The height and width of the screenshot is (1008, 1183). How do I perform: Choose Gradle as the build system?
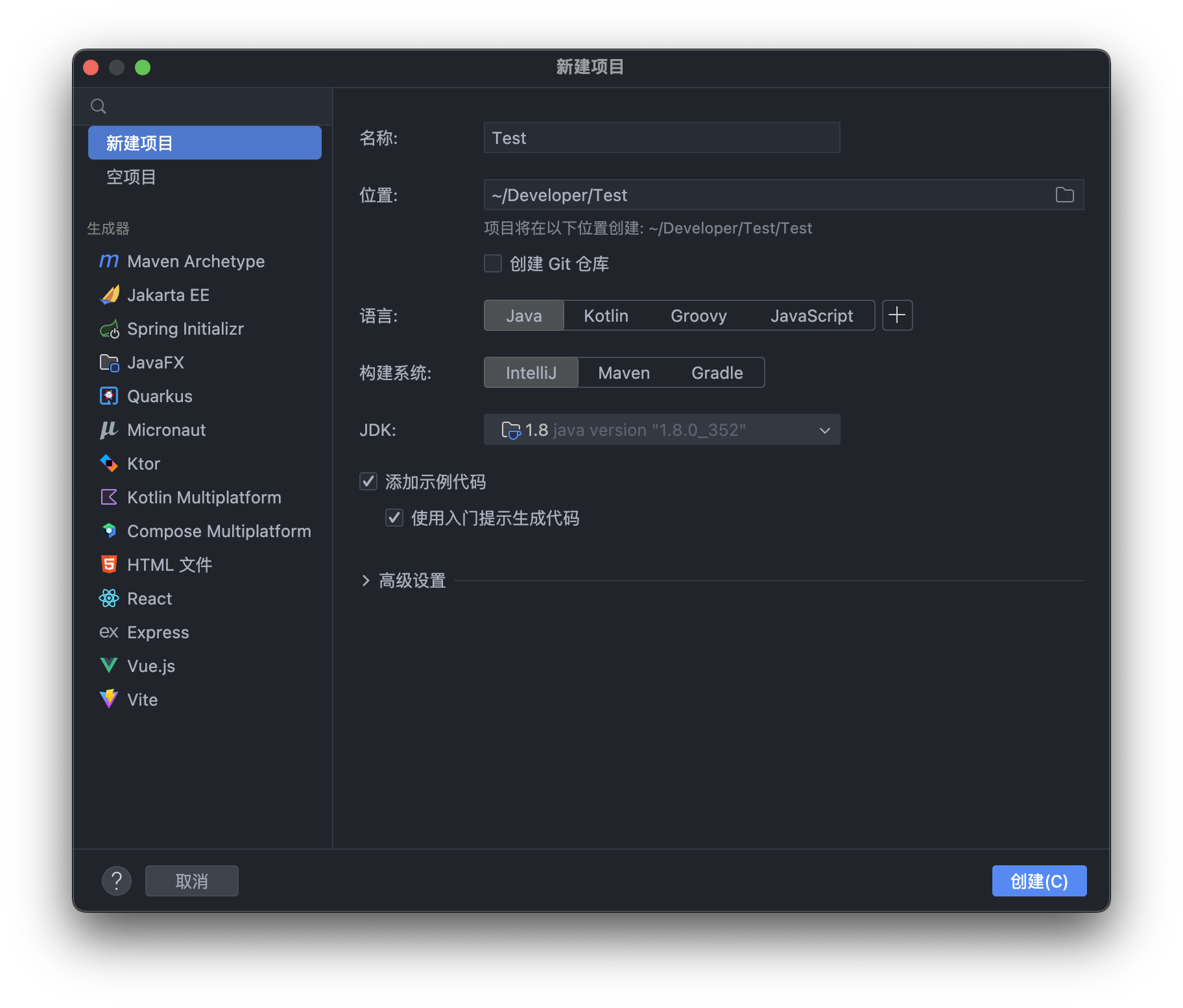(x=717, y=373)
